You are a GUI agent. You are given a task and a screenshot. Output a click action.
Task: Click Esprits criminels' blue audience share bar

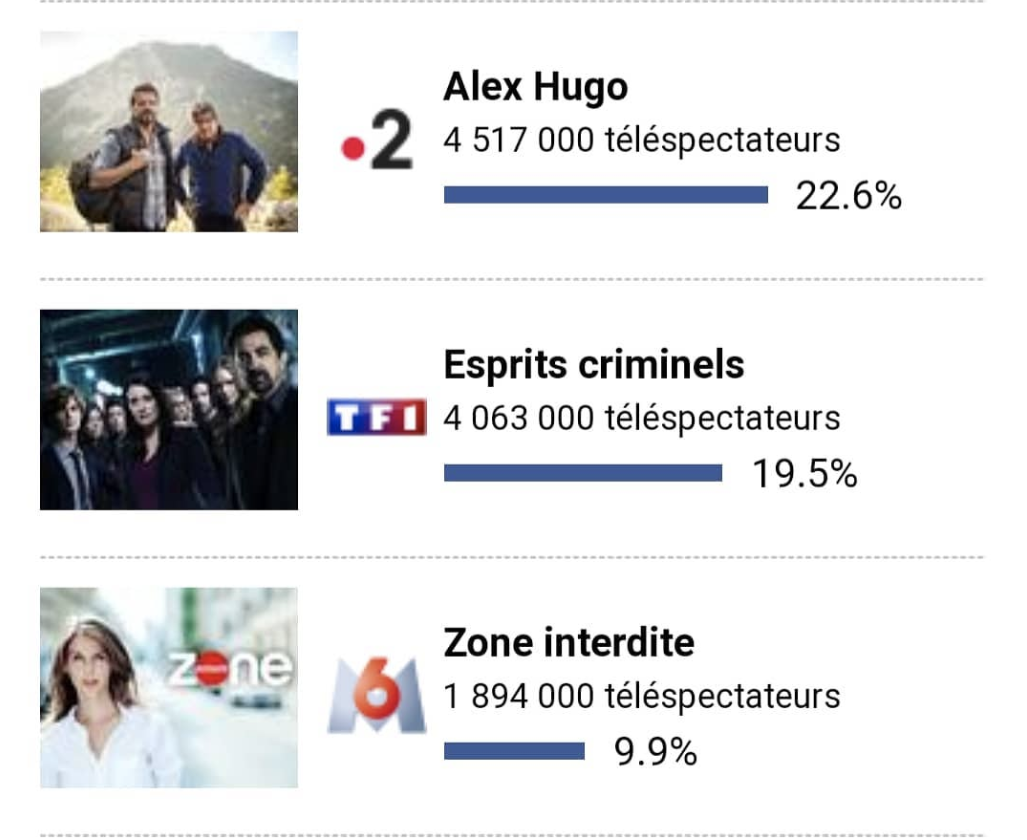[582, 473]
